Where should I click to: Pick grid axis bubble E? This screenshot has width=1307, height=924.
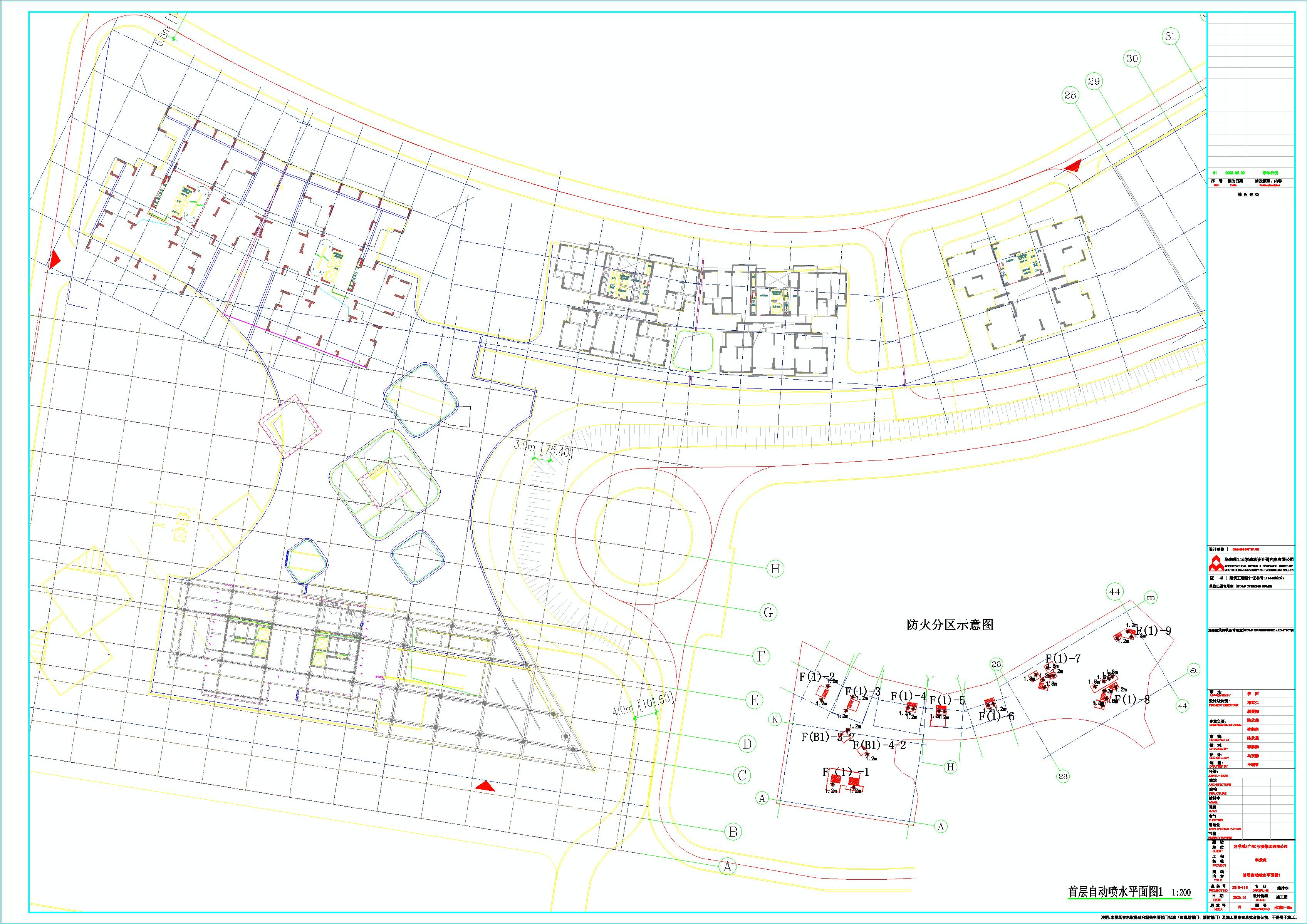(x=754, y=700)
